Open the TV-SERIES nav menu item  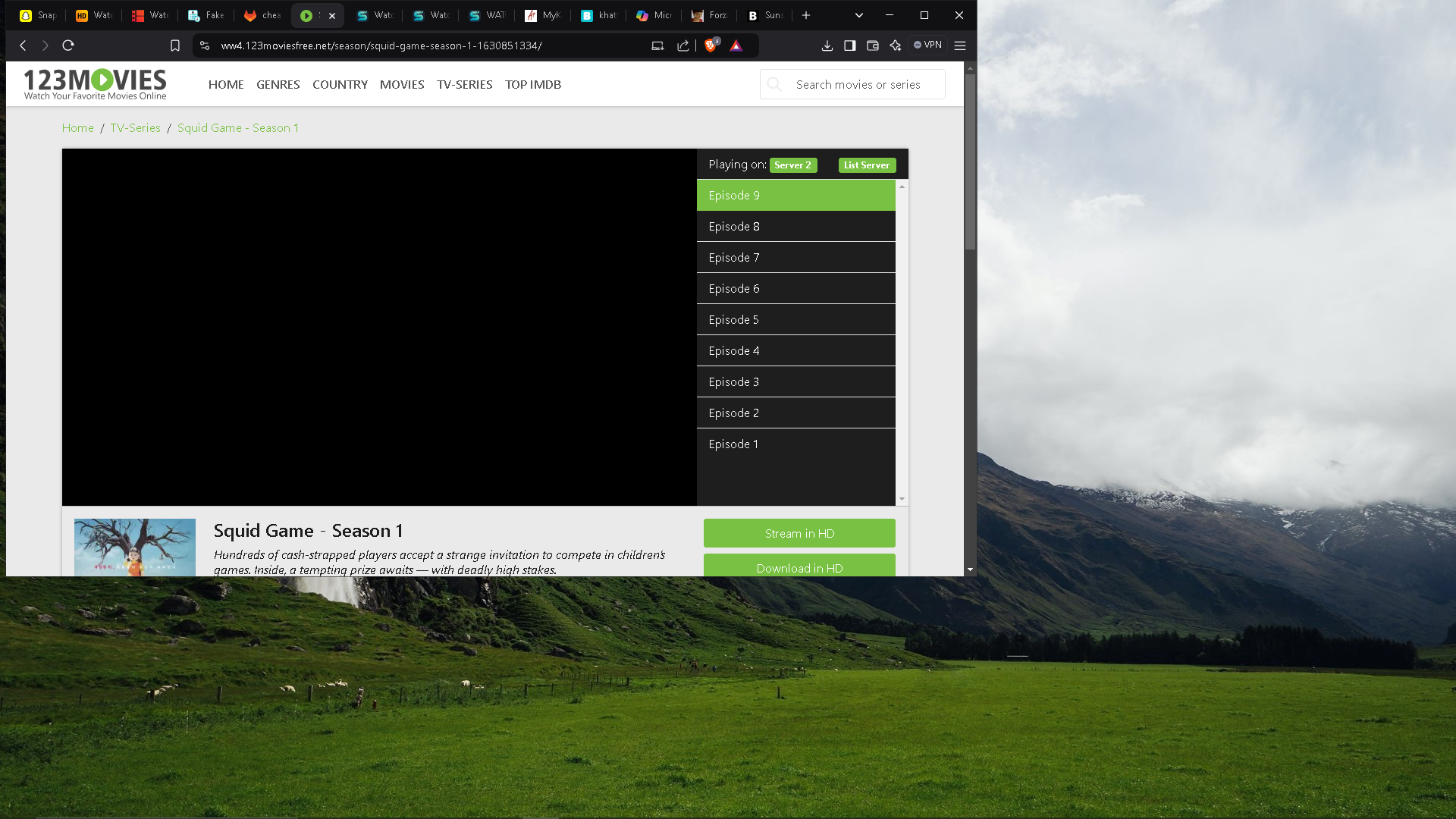coord(465,84)
